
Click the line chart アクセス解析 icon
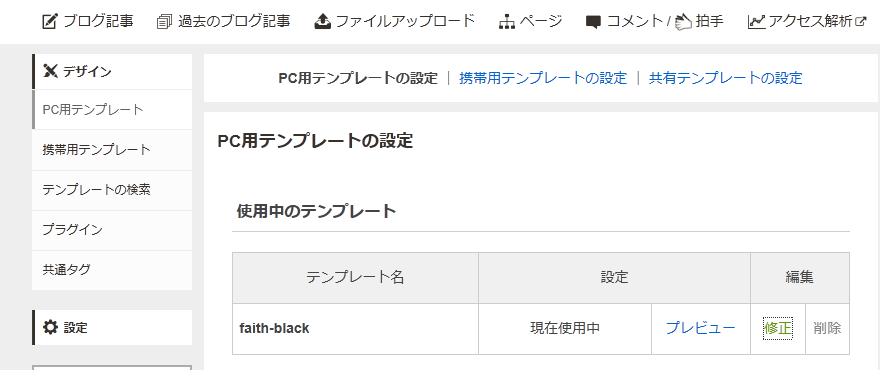(757, 22)
